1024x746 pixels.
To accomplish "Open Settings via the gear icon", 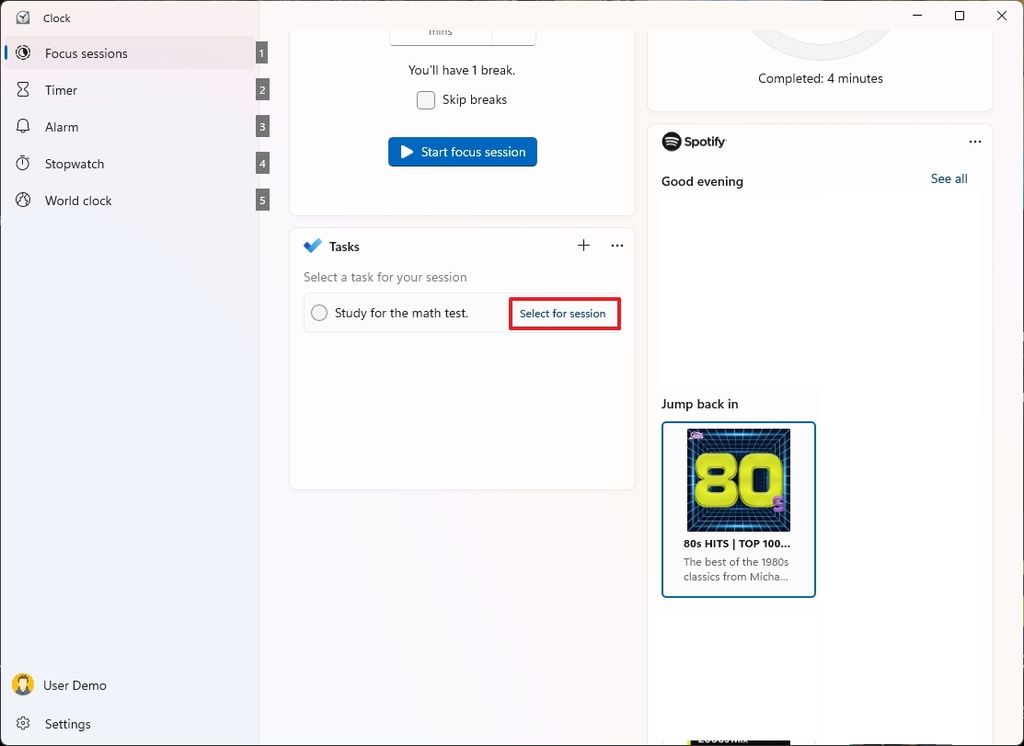I will [25, 723].
